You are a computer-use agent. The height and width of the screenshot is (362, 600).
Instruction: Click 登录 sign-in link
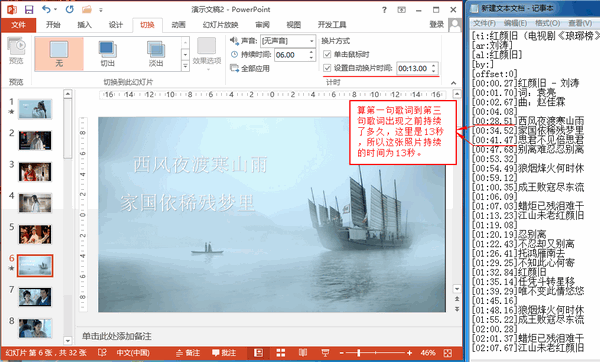(437, 24)
